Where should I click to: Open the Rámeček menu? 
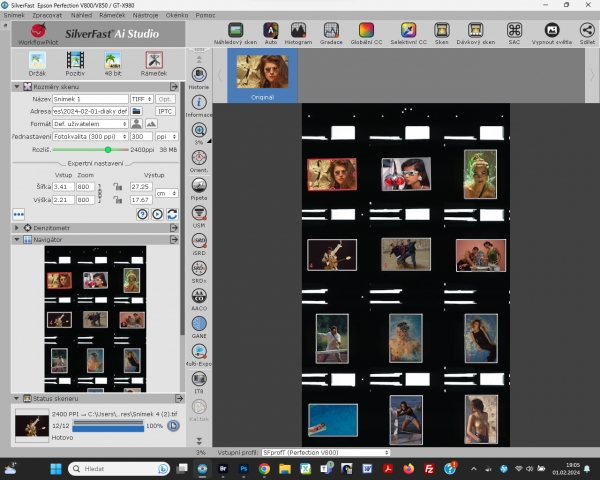[x=112, y=15]
